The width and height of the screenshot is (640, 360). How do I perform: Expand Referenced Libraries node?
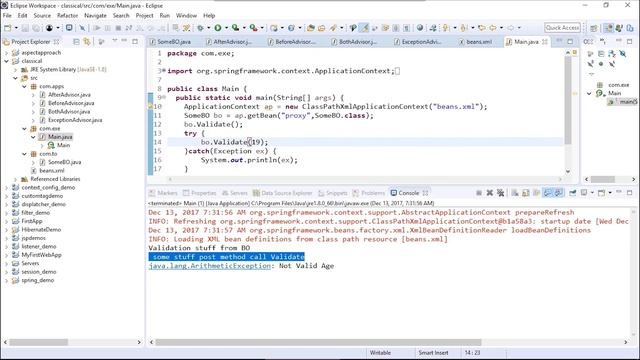(x=15, y=179)
